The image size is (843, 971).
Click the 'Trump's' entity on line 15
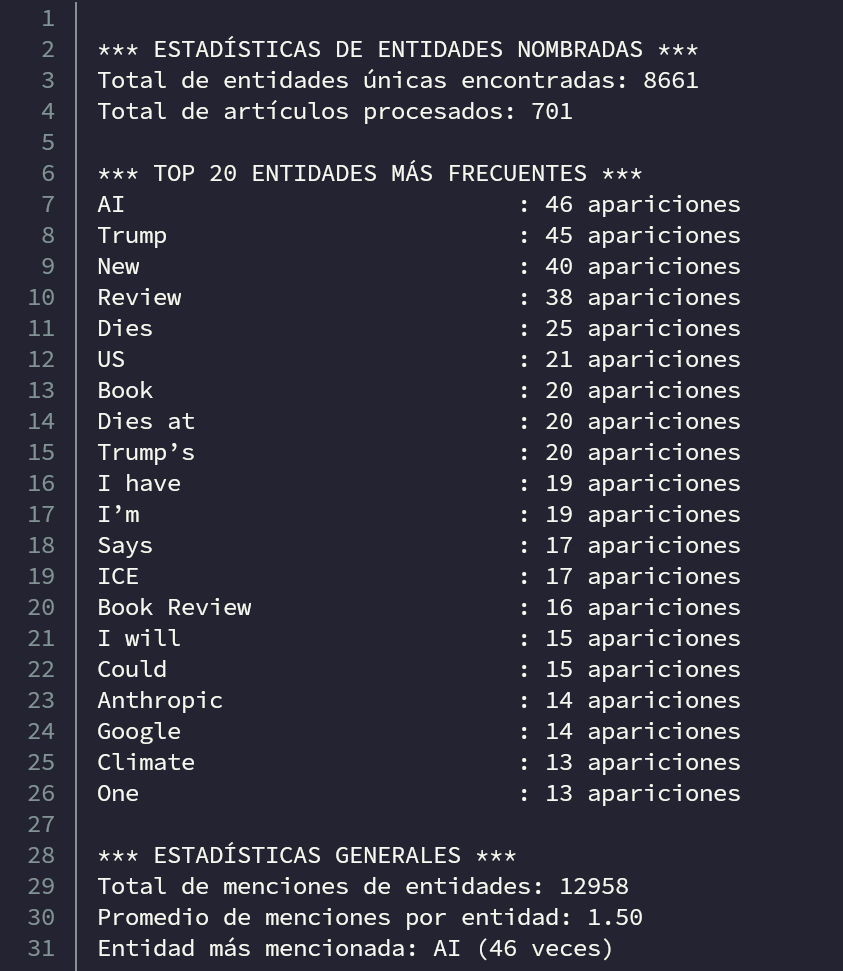(x=146, y=452)
